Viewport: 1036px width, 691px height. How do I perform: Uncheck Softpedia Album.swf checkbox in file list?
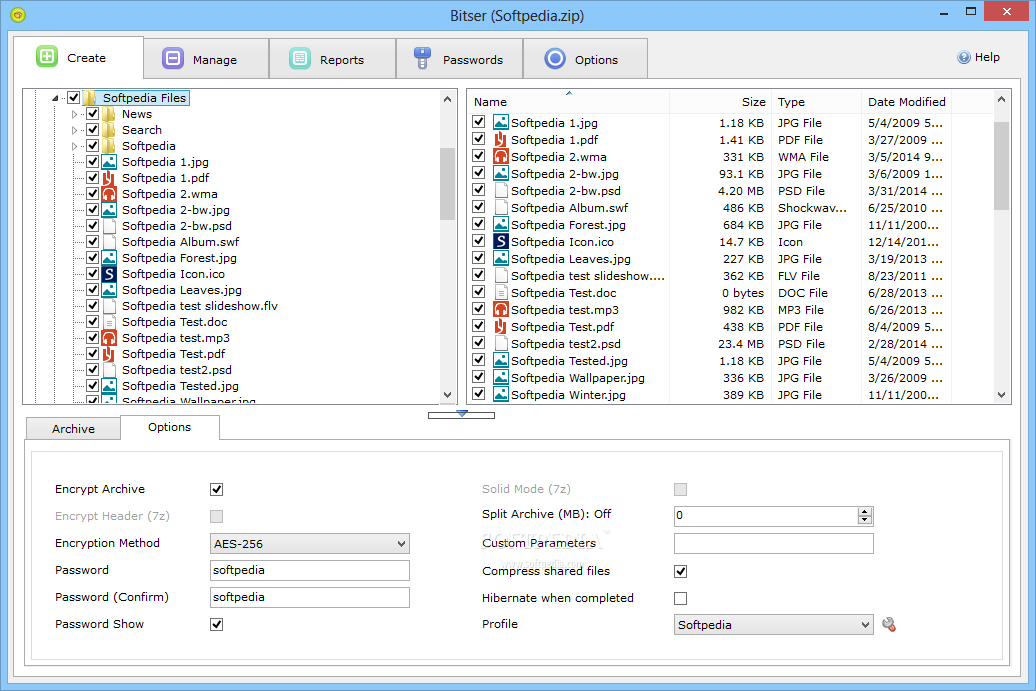[x=479, y=207]
